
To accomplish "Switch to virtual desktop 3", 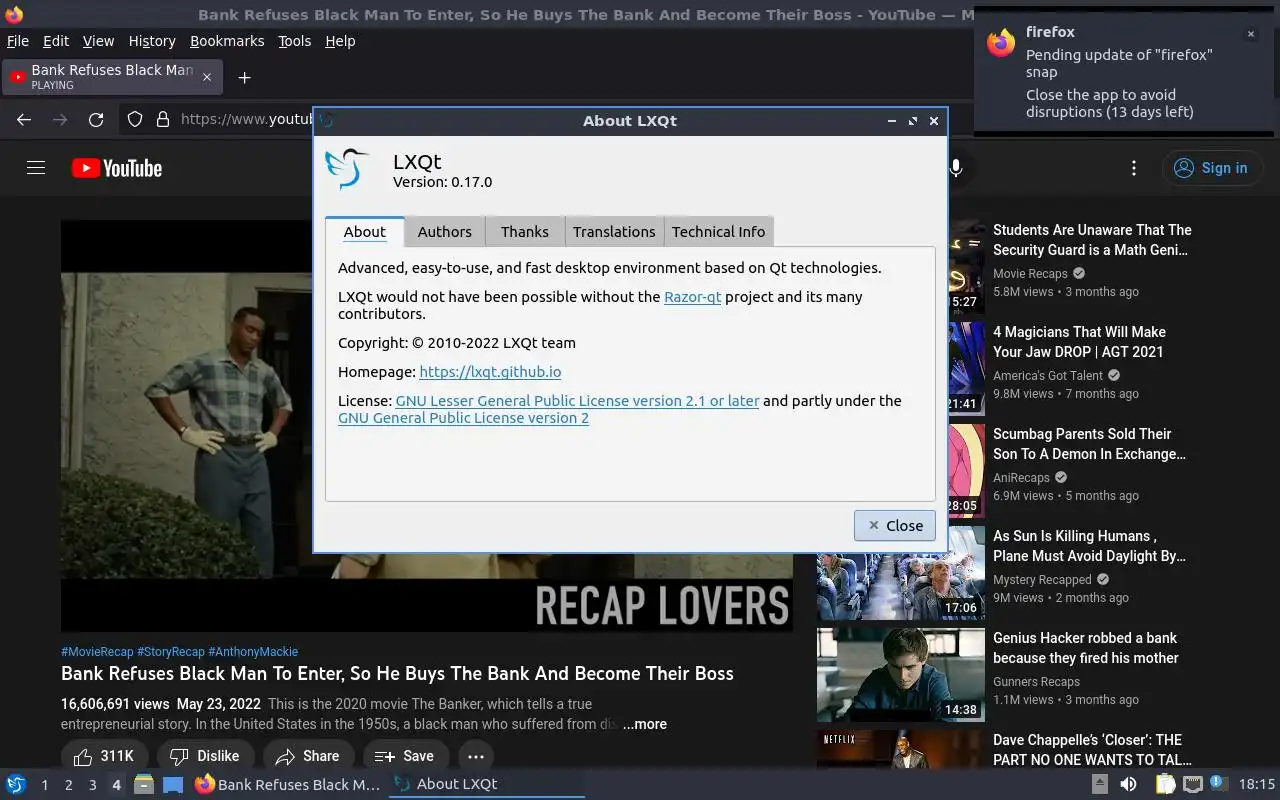I will [92, 785].
